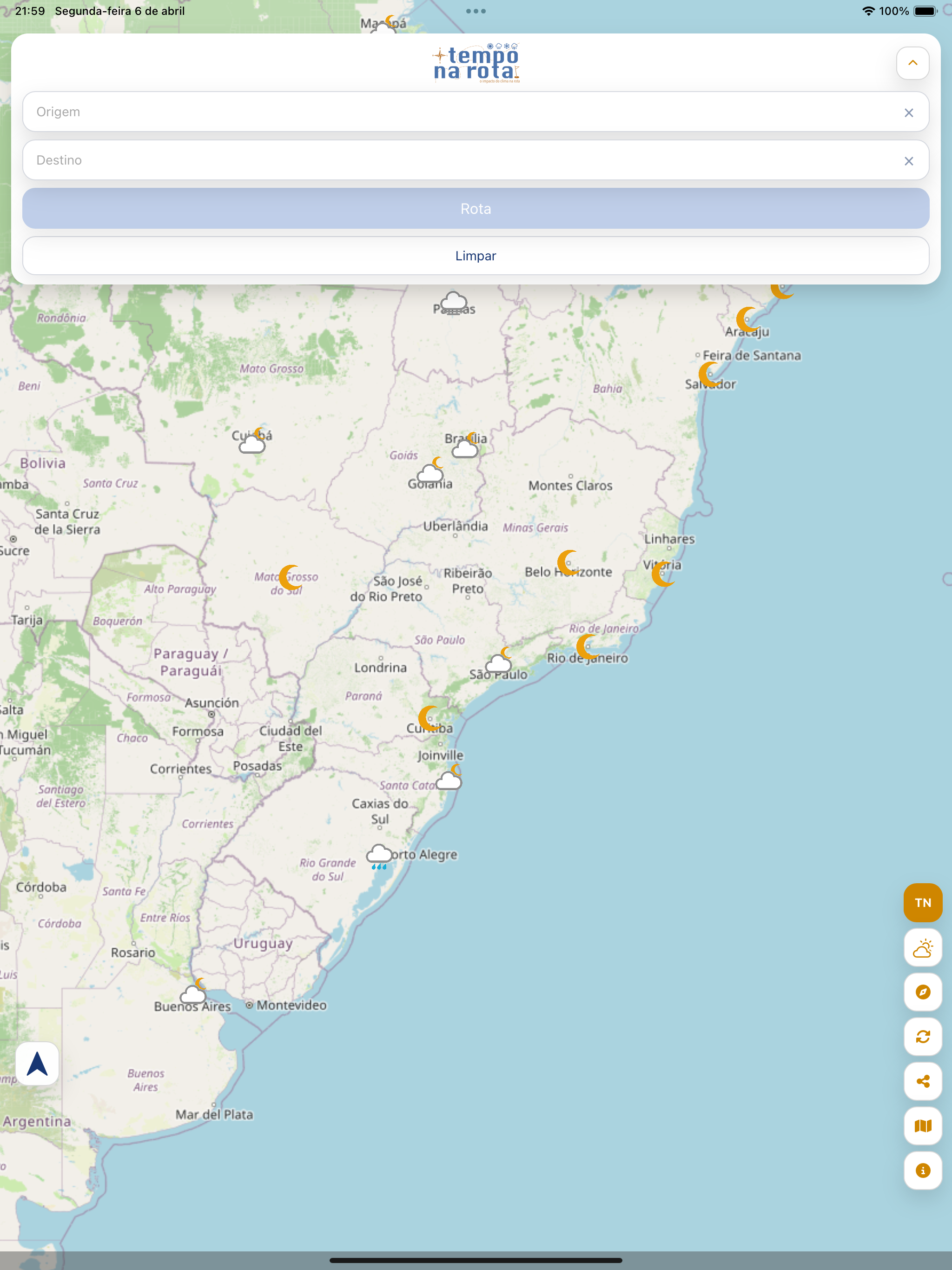Tap the Caxias do Sul map label
952x1270 pixels.
tap(379, 811)
